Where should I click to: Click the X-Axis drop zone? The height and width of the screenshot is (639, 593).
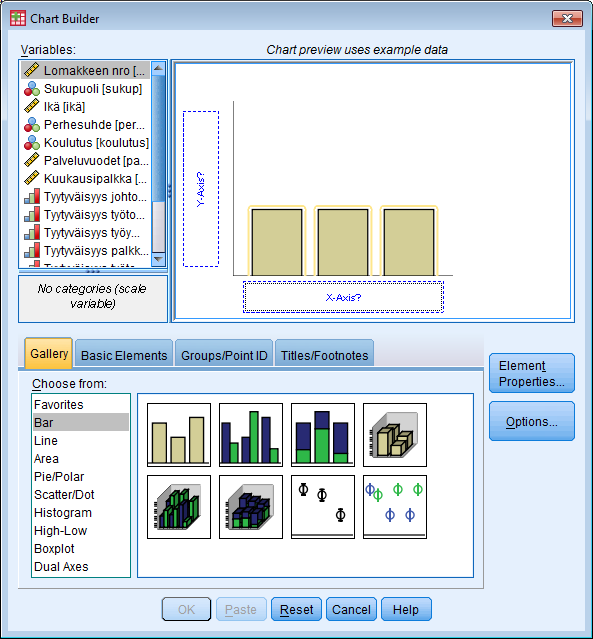[343, 297]
